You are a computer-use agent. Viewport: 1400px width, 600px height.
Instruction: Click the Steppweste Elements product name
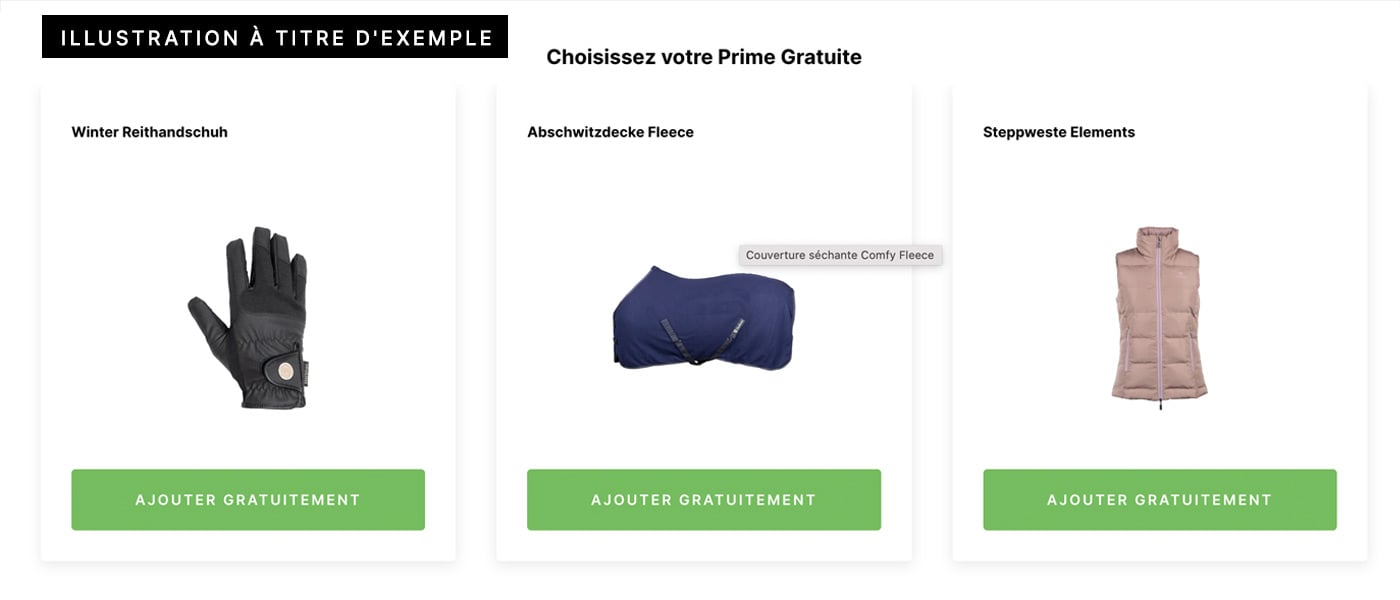1059,132
